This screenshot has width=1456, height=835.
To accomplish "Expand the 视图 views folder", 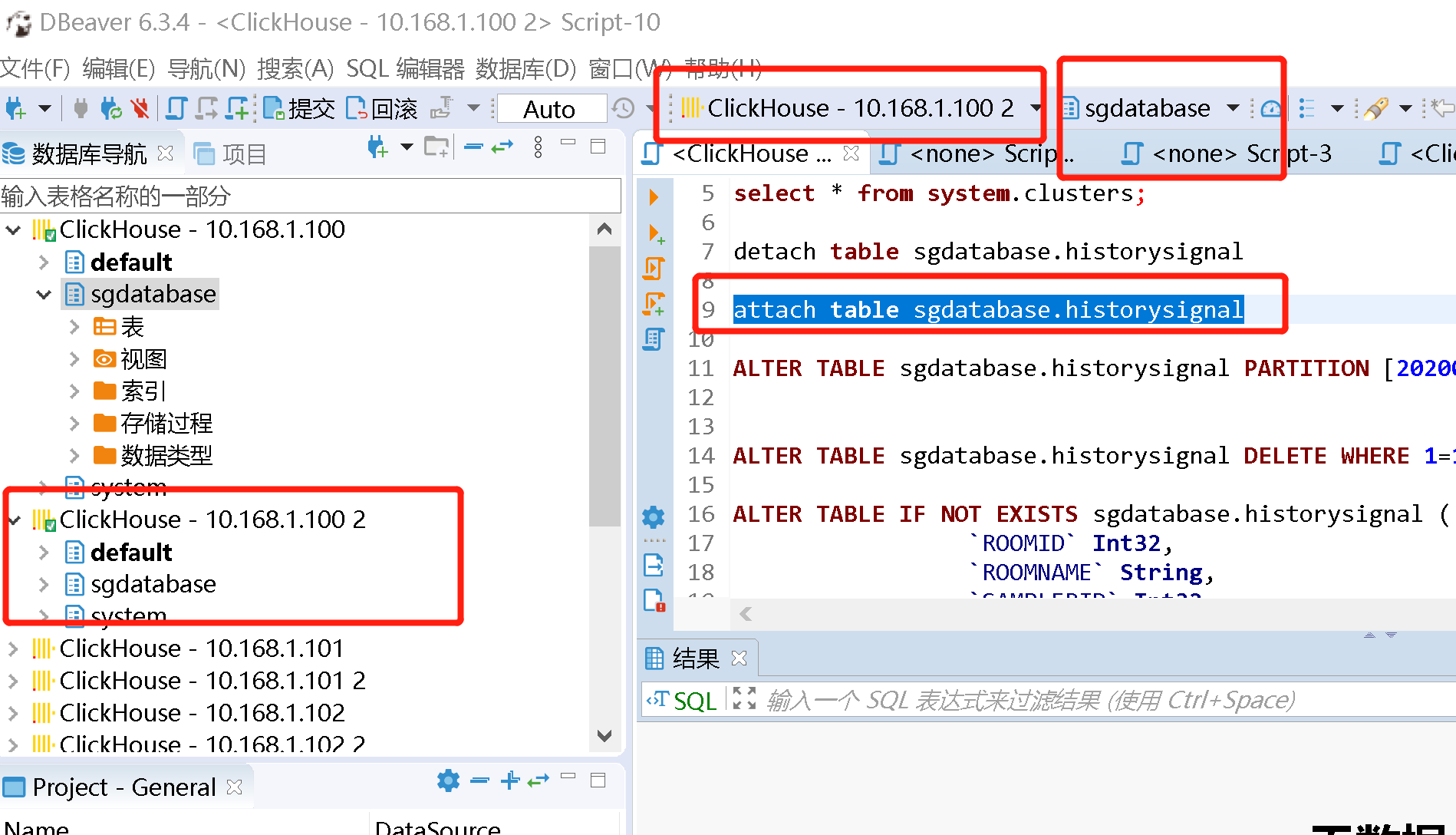I will pos(74,359).
